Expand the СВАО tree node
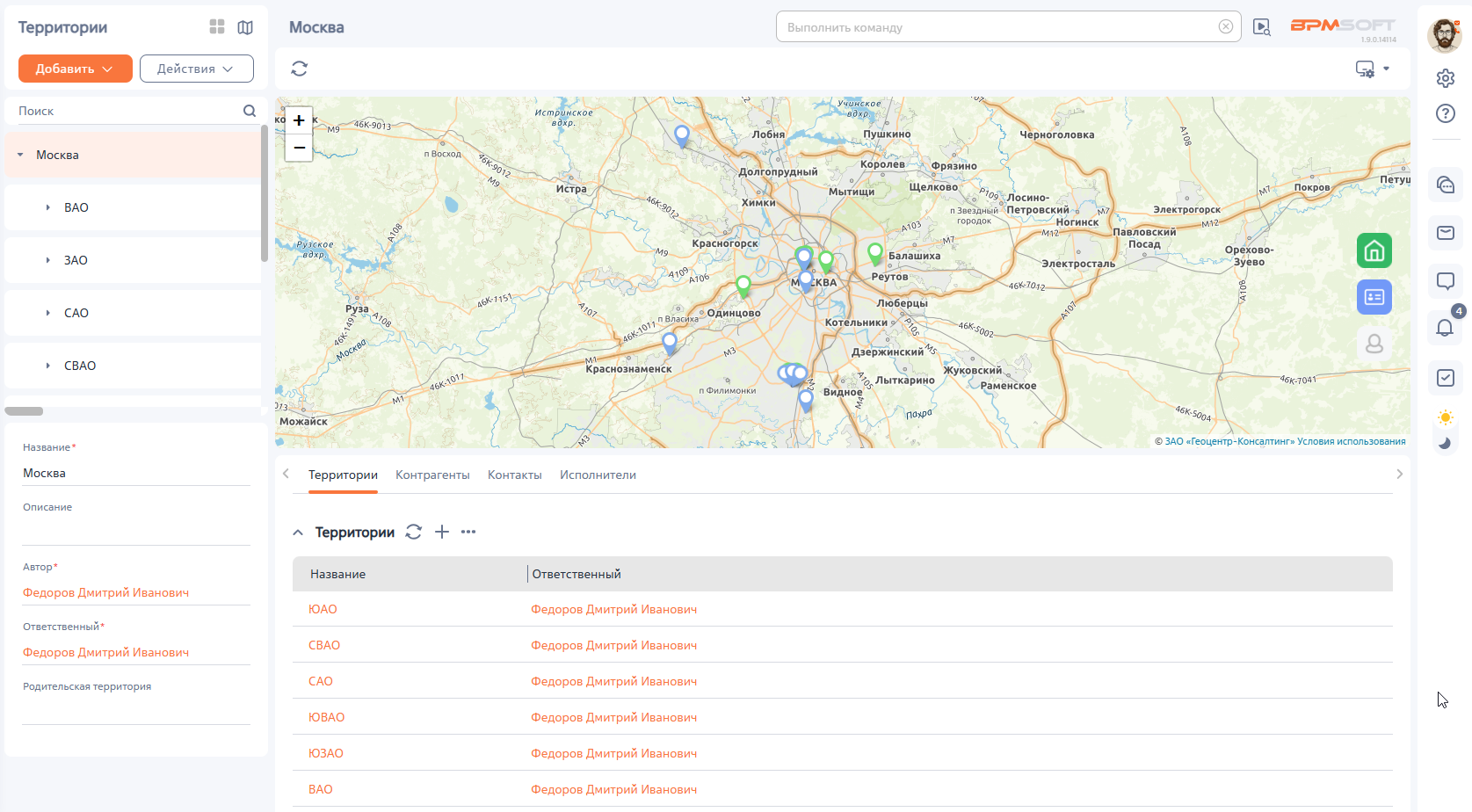1472x812 pixels. tap(48, 366)
